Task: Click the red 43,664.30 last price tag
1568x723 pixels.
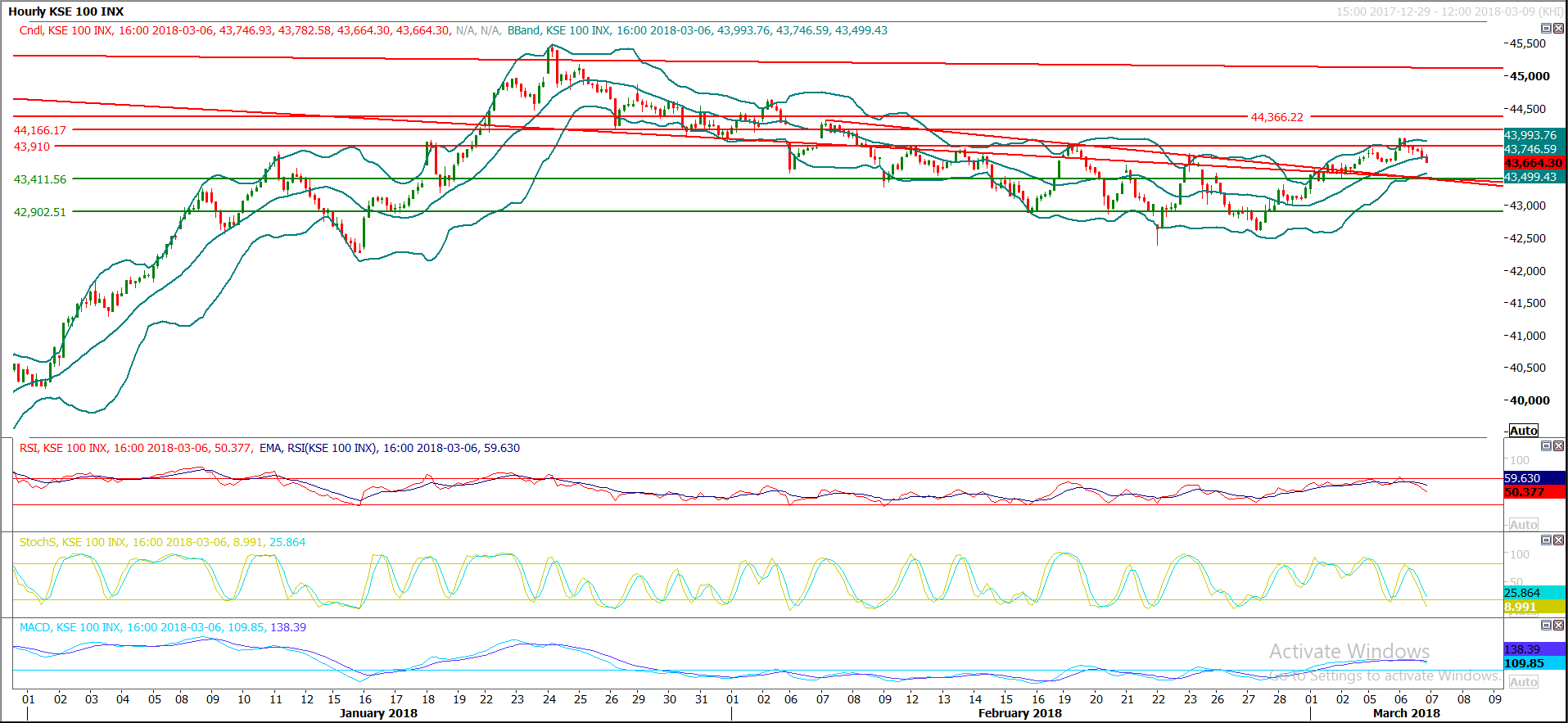Action: (x=1535, y=163)
